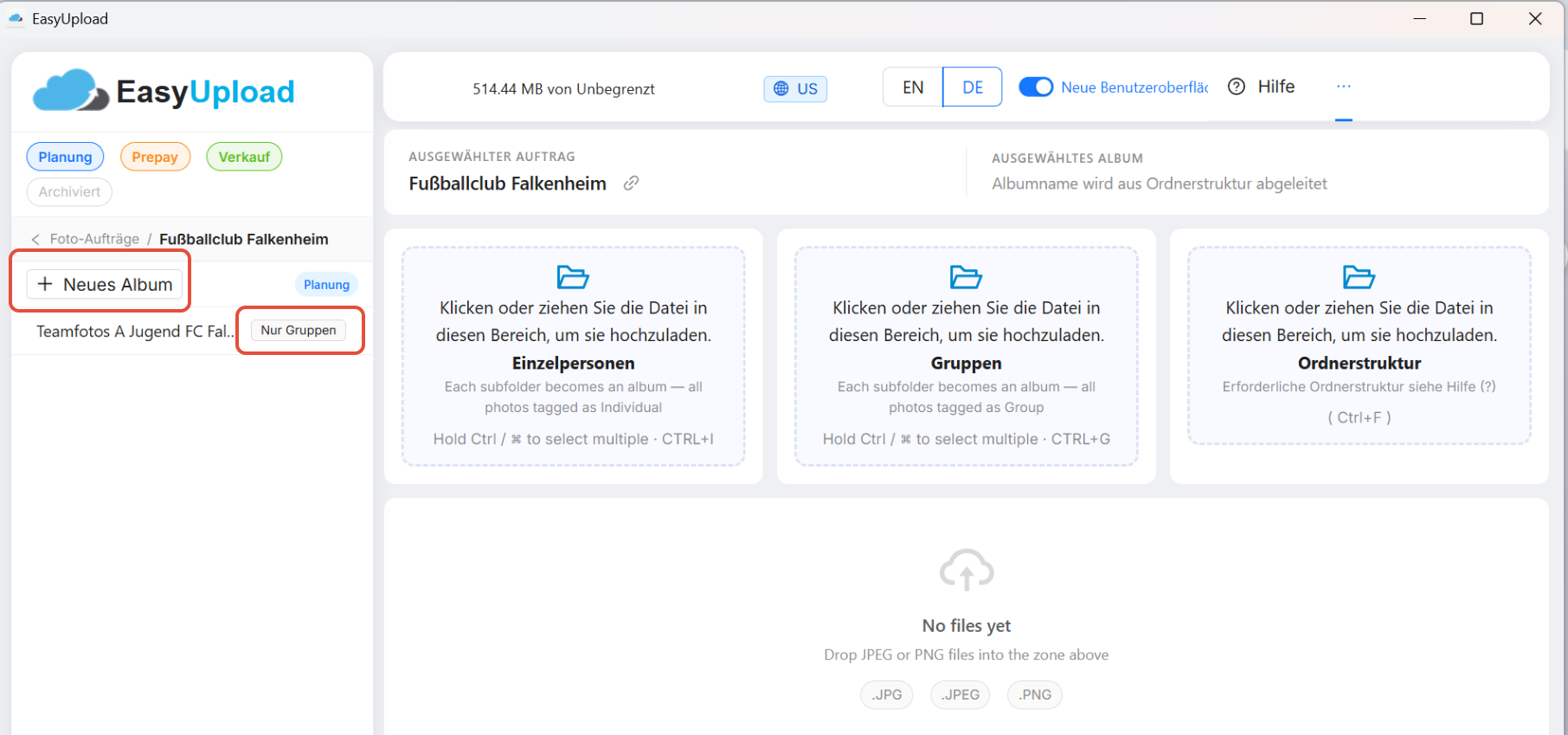Toggle the Neue Benutzeroberfläche switch
The height and width of the screenshot is (735, 1568).
point(1036,87)
